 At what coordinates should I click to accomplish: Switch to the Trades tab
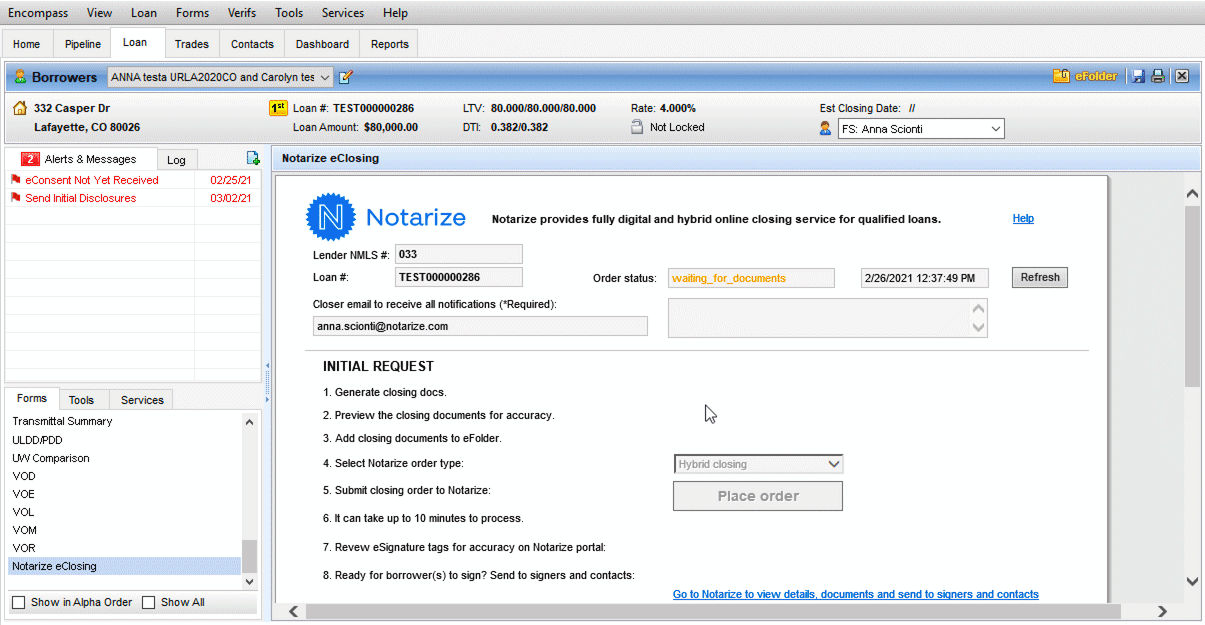click(x=192, y=44)
